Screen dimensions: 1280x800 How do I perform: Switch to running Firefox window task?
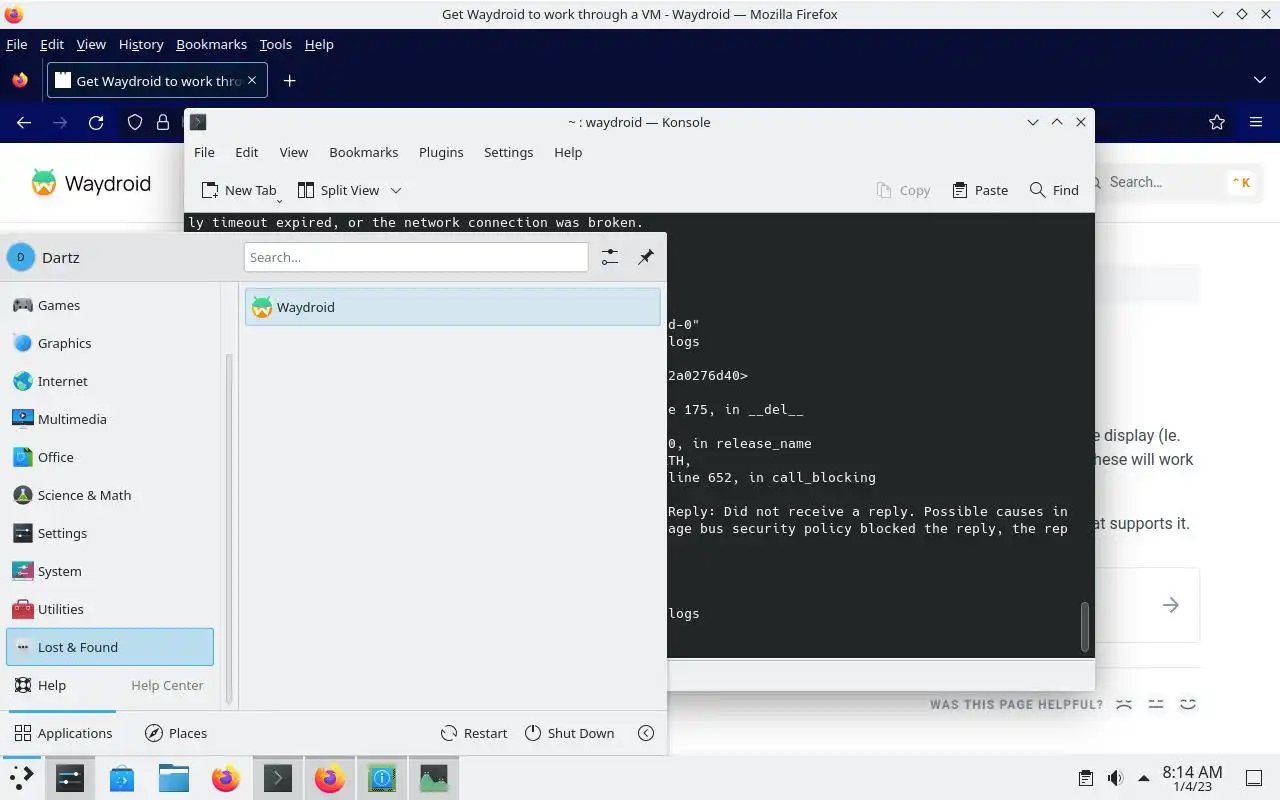(330, 778)
